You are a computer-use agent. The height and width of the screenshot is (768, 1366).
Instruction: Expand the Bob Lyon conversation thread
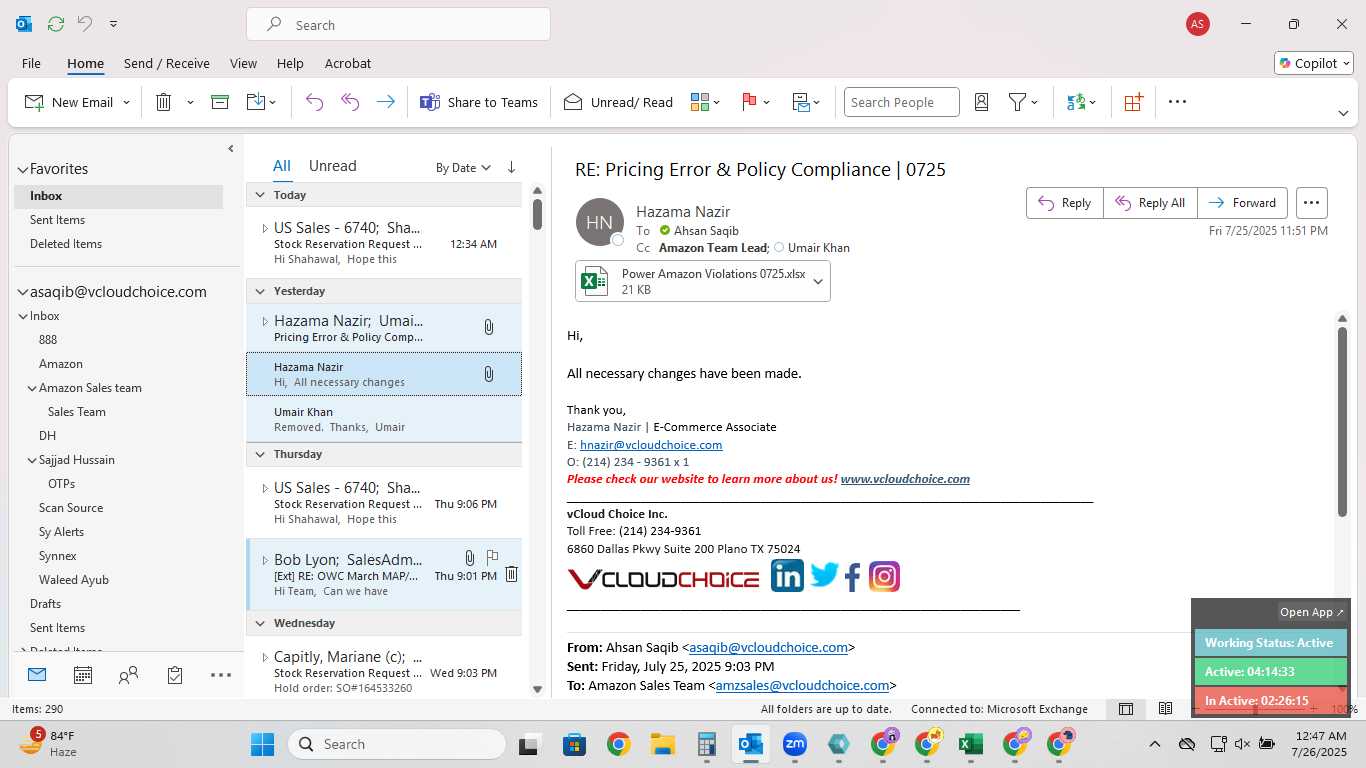pyautogui.click(x=265, y=560)
